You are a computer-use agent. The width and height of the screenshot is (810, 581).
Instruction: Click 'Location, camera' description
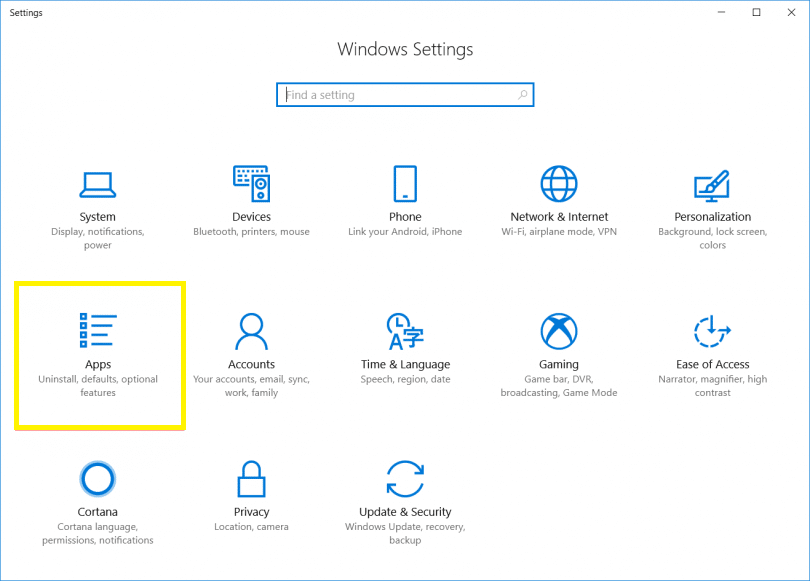pyautogui.click(x=251, y=527)
